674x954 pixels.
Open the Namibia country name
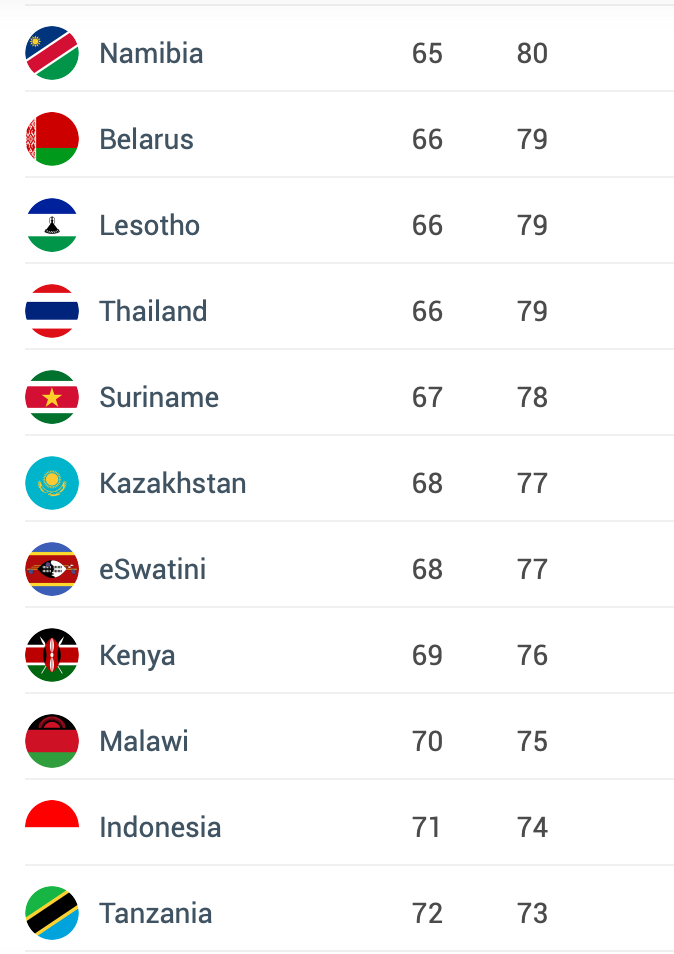click(151, 53)
